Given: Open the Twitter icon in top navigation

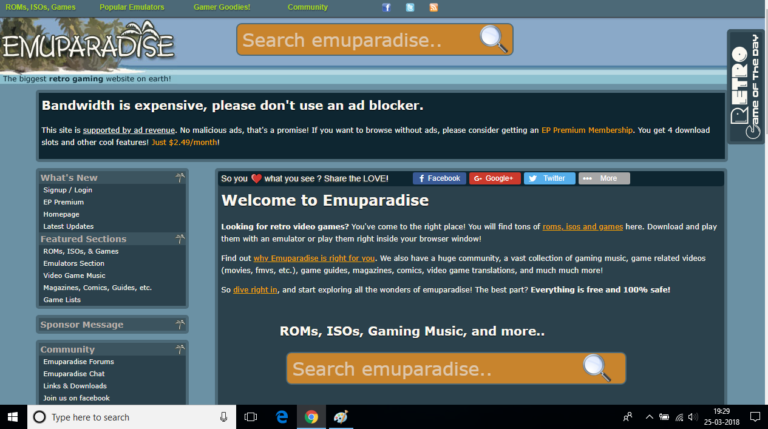Looking at the screenshot, I should click(410, 7).
